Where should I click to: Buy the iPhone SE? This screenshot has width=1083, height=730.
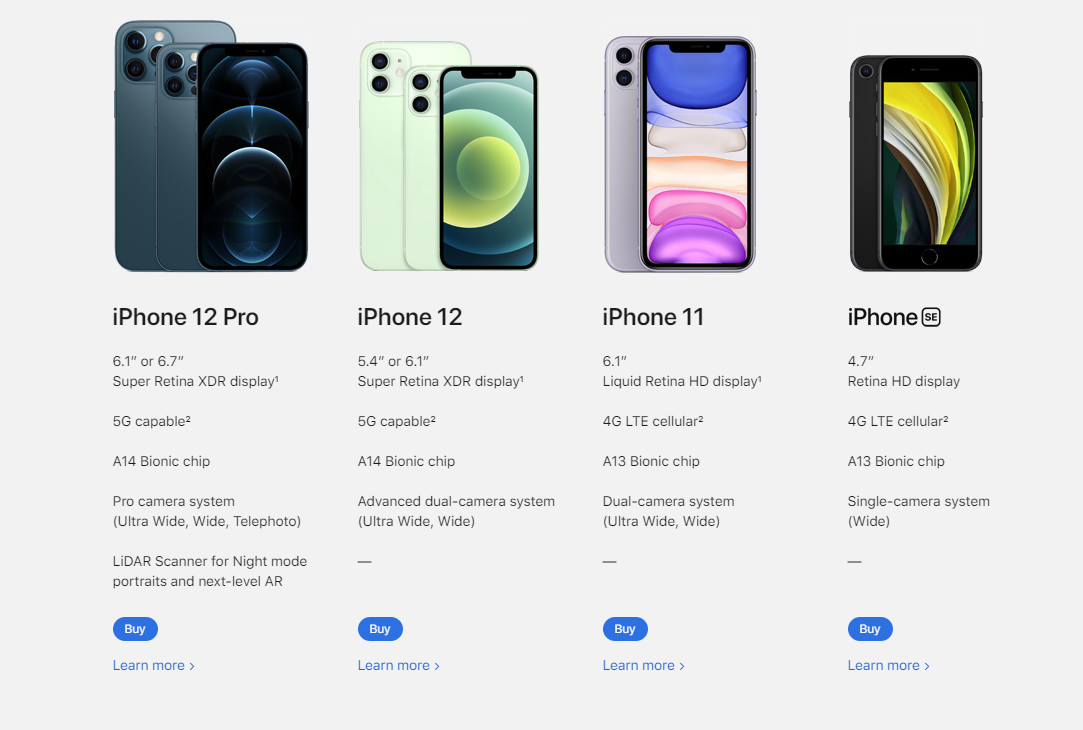[x=870, y=629]
